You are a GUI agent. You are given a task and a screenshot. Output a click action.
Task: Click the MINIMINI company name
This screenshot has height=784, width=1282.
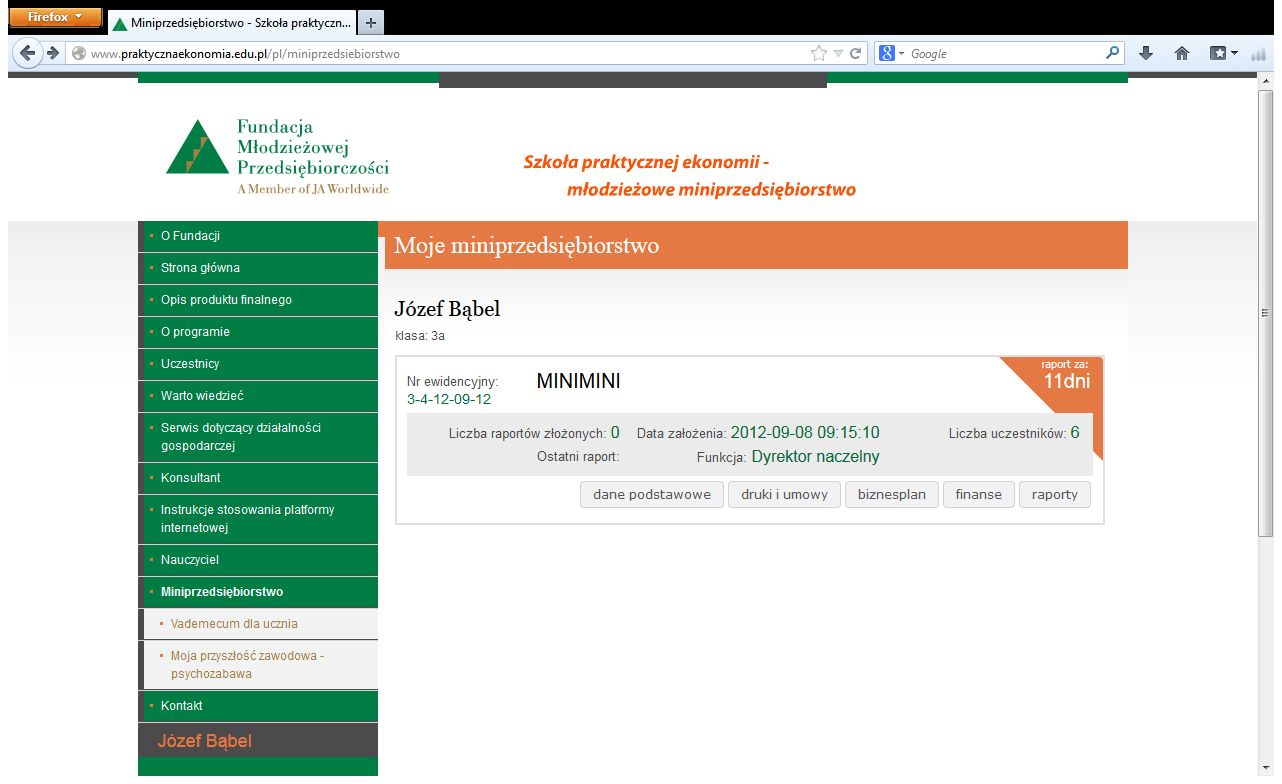pos(579,381)
